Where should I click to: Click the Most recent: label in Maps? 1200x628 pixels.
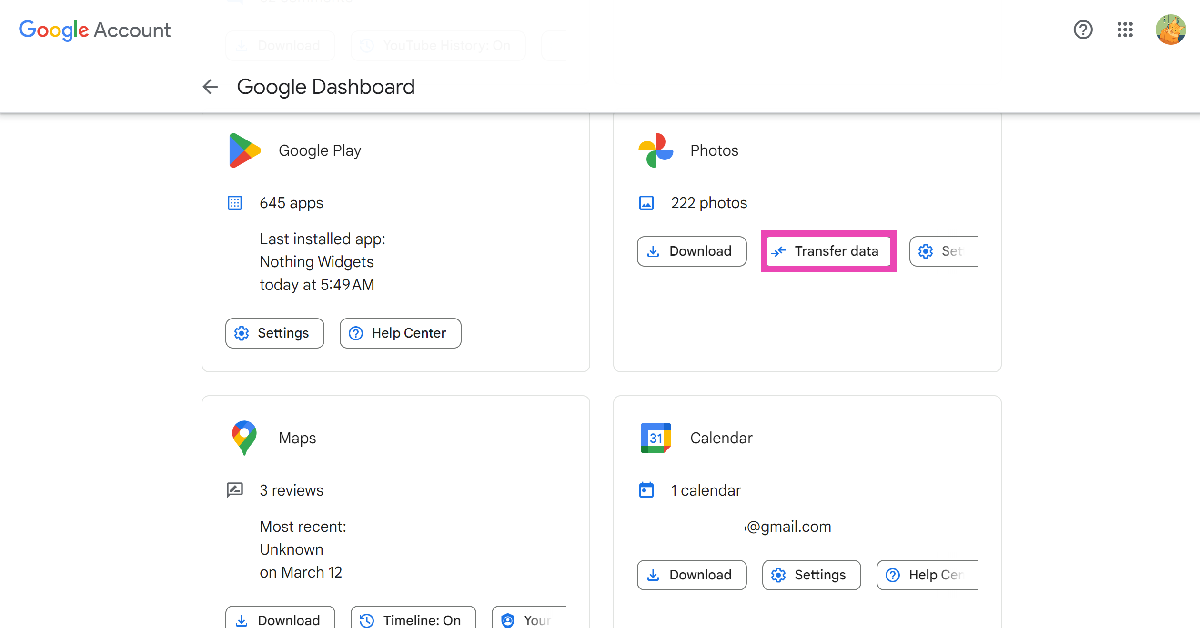(303, 527)
